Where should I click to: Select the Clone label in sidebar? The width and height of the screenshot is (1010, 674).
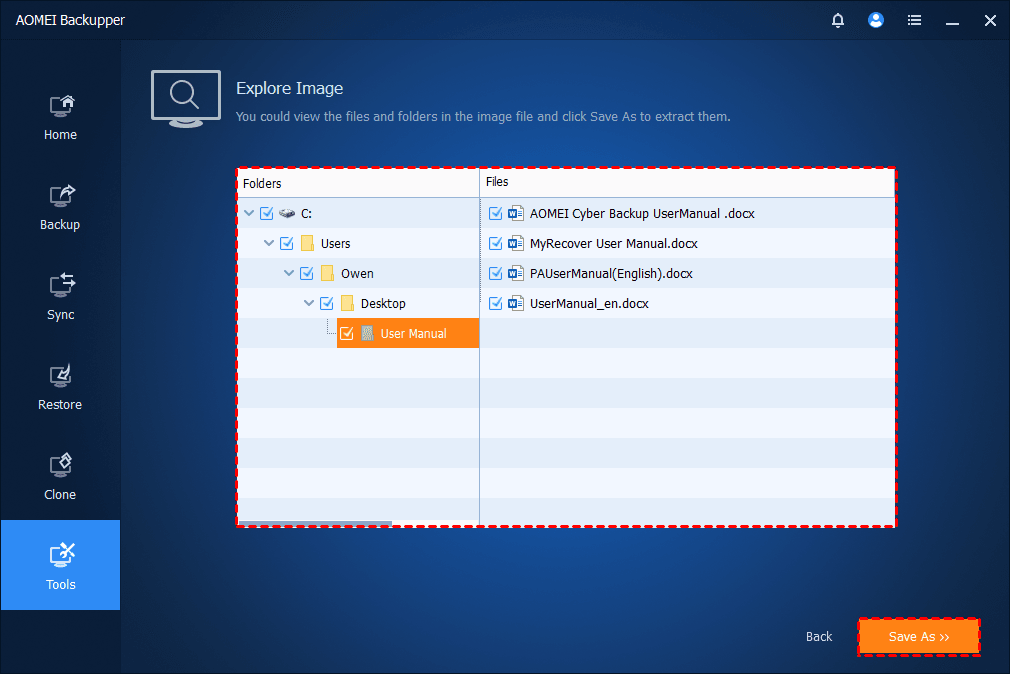point(60,495)
